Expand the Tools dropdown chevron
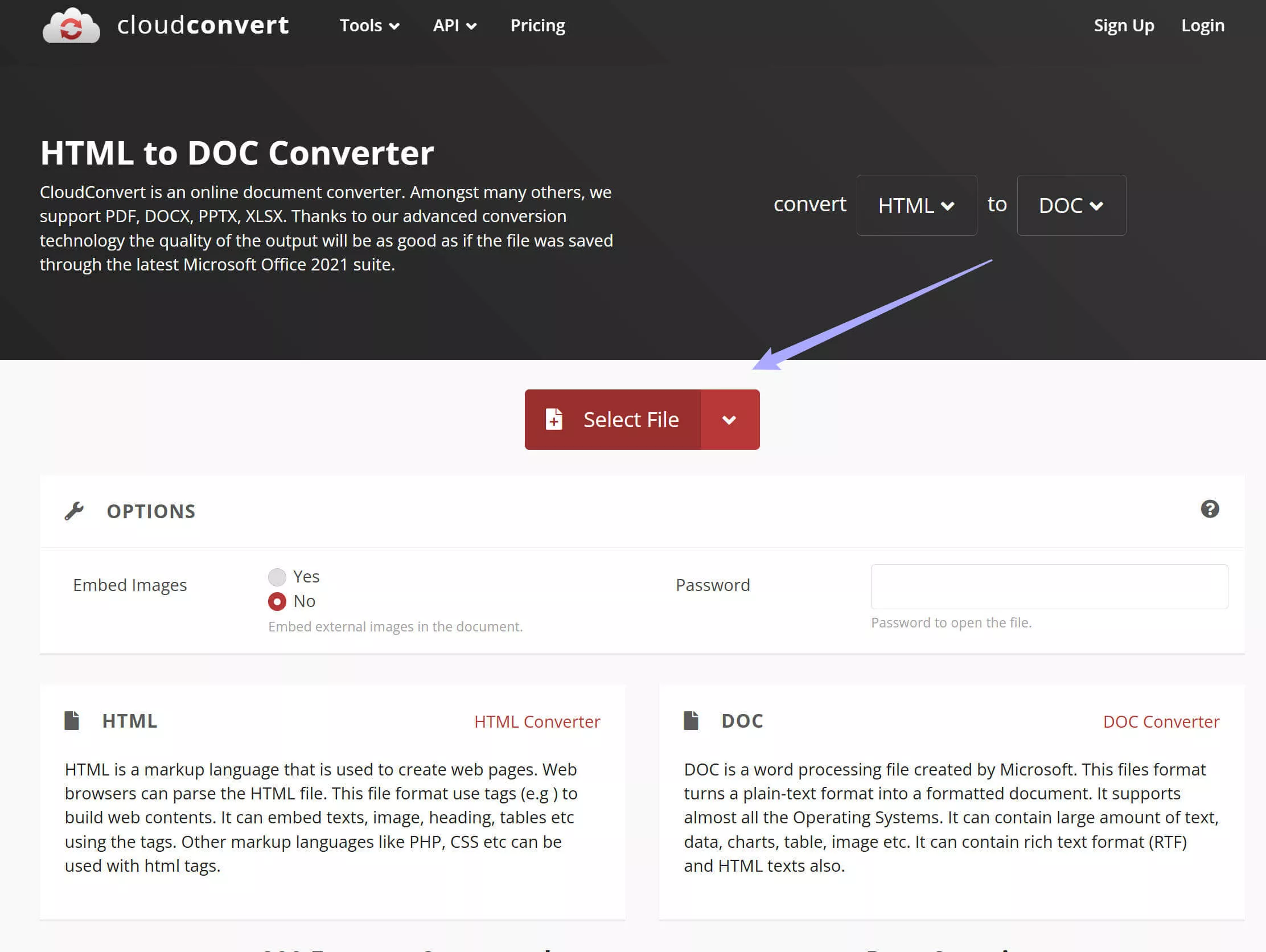Viewport: 1266px width, 952px height. pyautogui.click(x=394, y=26)
